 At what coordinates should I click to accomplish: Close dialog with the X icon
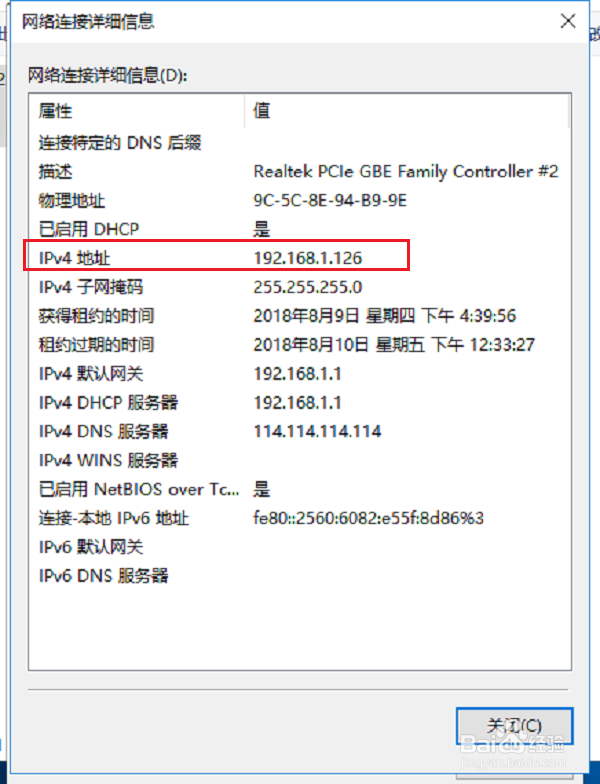(568, 21)
